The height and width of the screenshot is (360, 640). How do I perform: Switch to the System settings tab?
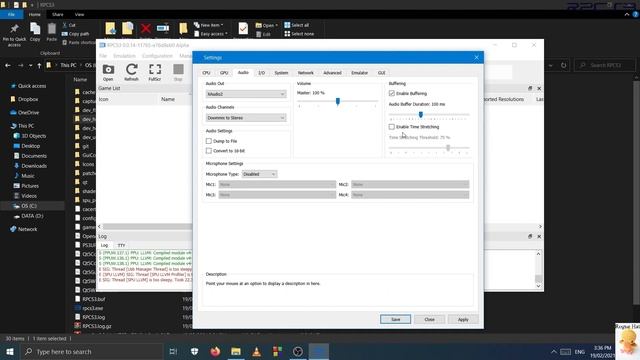281,73
